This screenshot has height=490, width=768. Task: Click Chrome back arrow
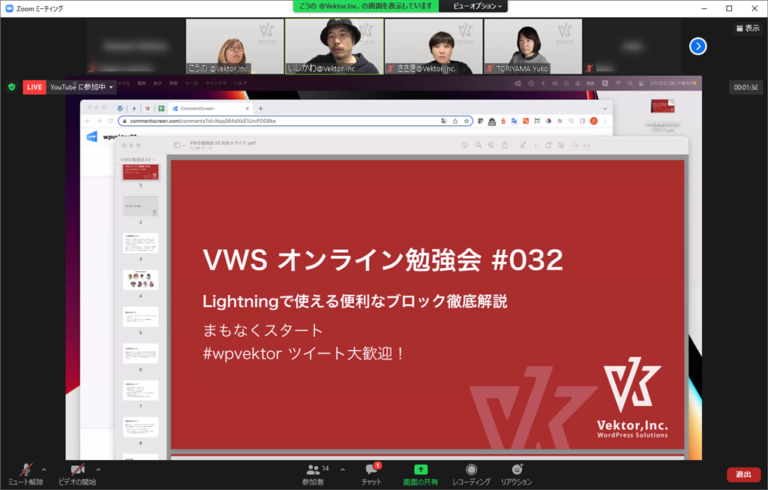(x=88, y=121)
